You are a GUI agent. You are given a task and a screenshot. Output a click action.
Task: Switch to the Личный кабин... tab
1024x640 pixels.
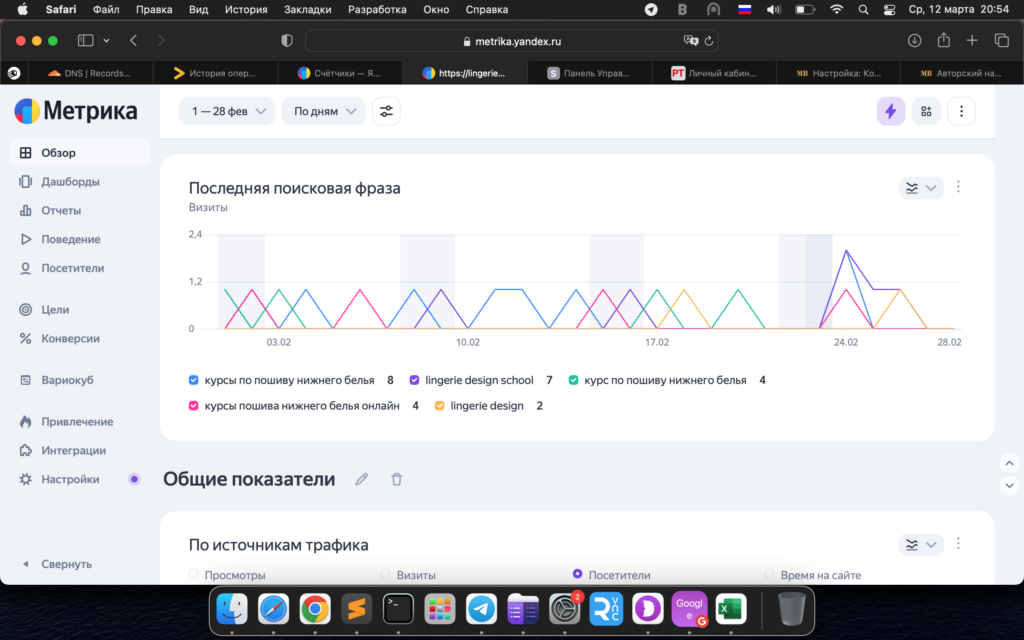(x=714, y=73)
